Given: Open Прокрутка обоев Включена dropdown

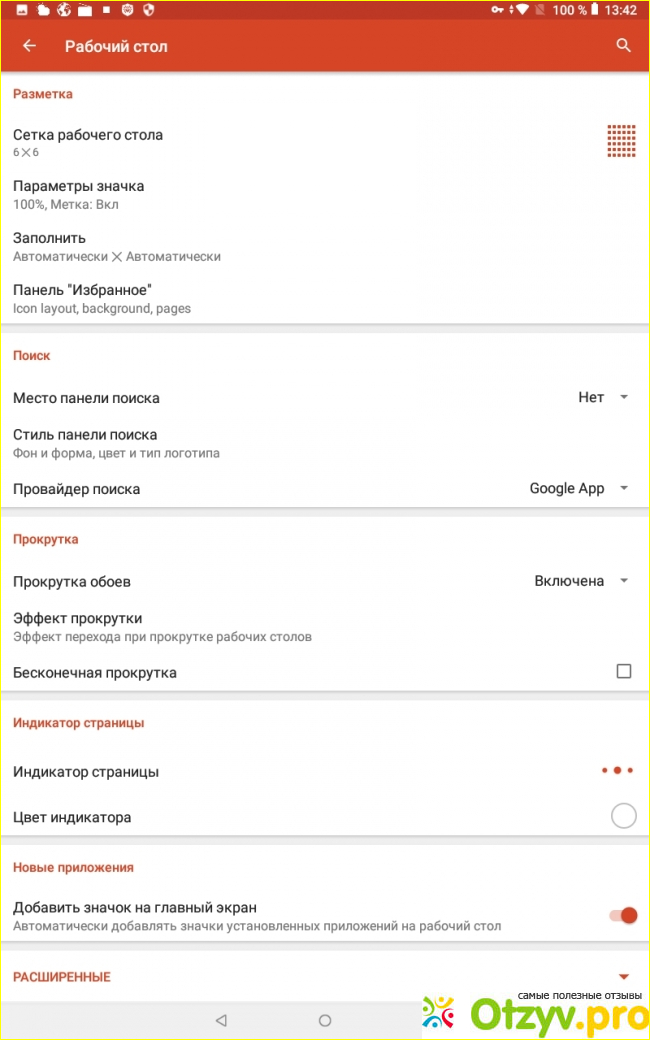Looking at the screenshot, I should click(581, 581).
